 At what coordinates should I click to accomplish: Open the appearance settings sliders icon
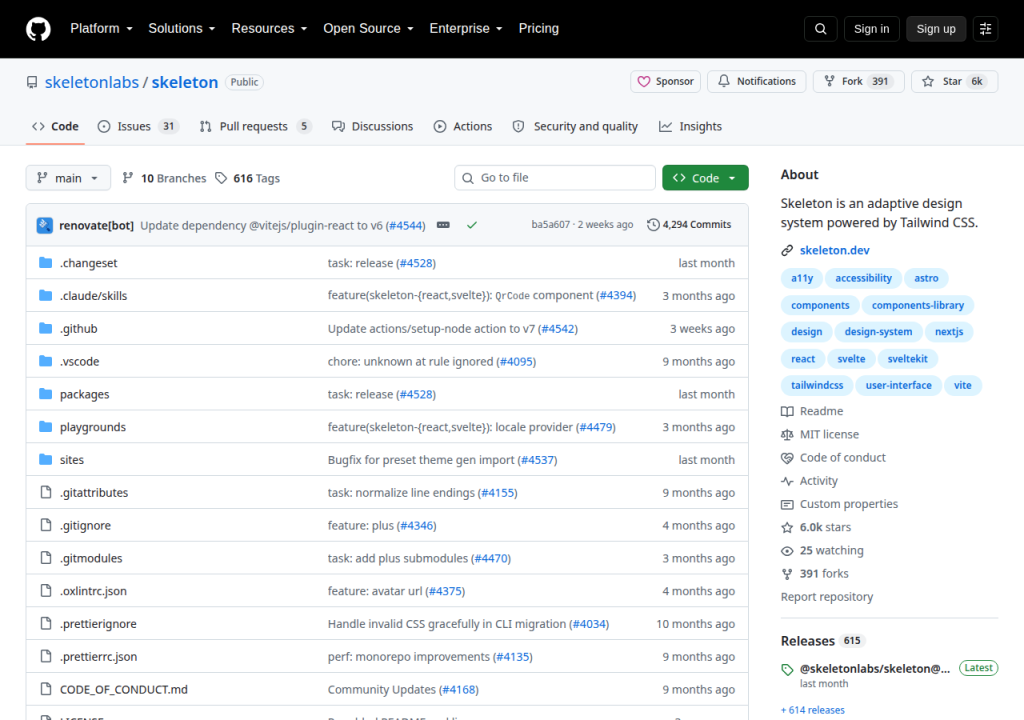[x=985, y=29]
